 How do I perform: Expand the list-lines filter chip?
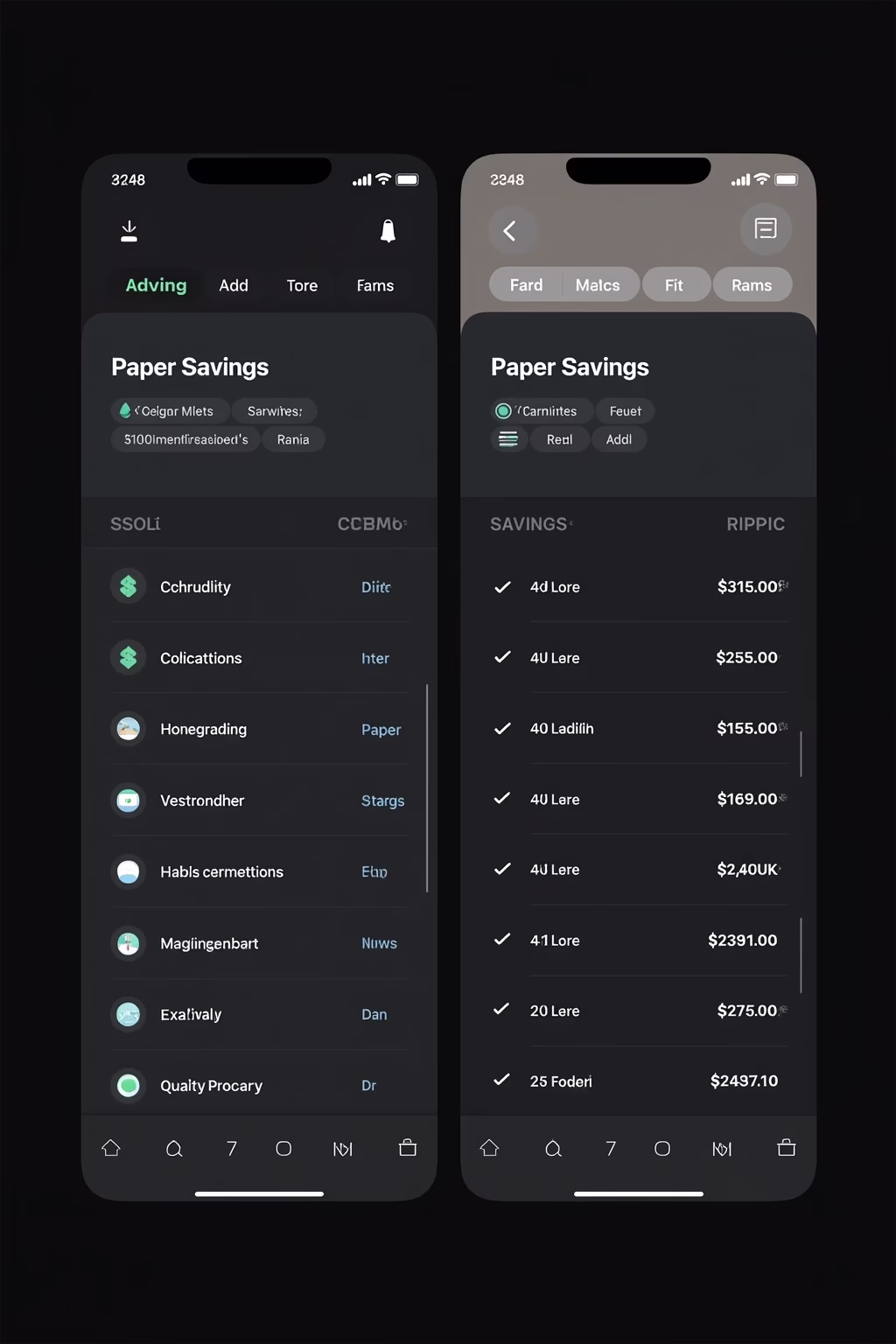(508, 439)
